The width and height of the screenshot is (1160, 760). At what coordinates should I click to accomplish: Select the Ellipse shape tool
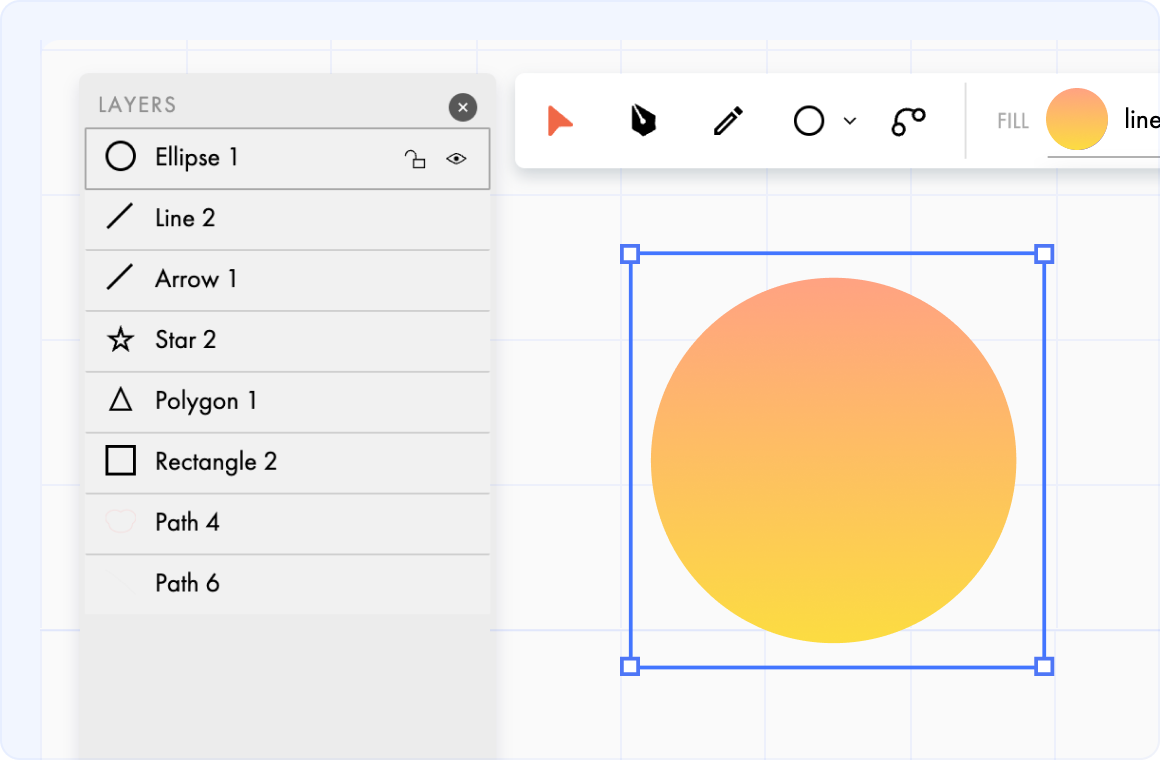point(809,120)
